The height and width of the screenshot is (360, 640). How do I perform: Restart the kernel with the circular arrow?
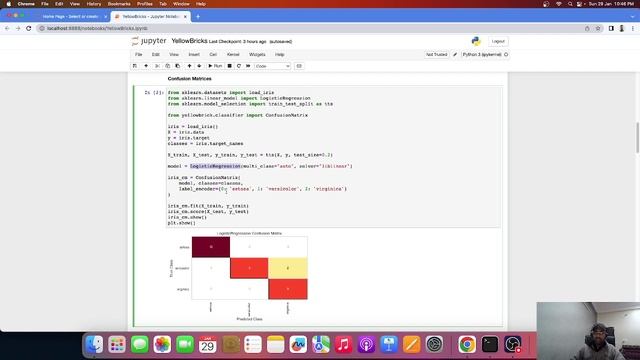[x=239, y=66]
